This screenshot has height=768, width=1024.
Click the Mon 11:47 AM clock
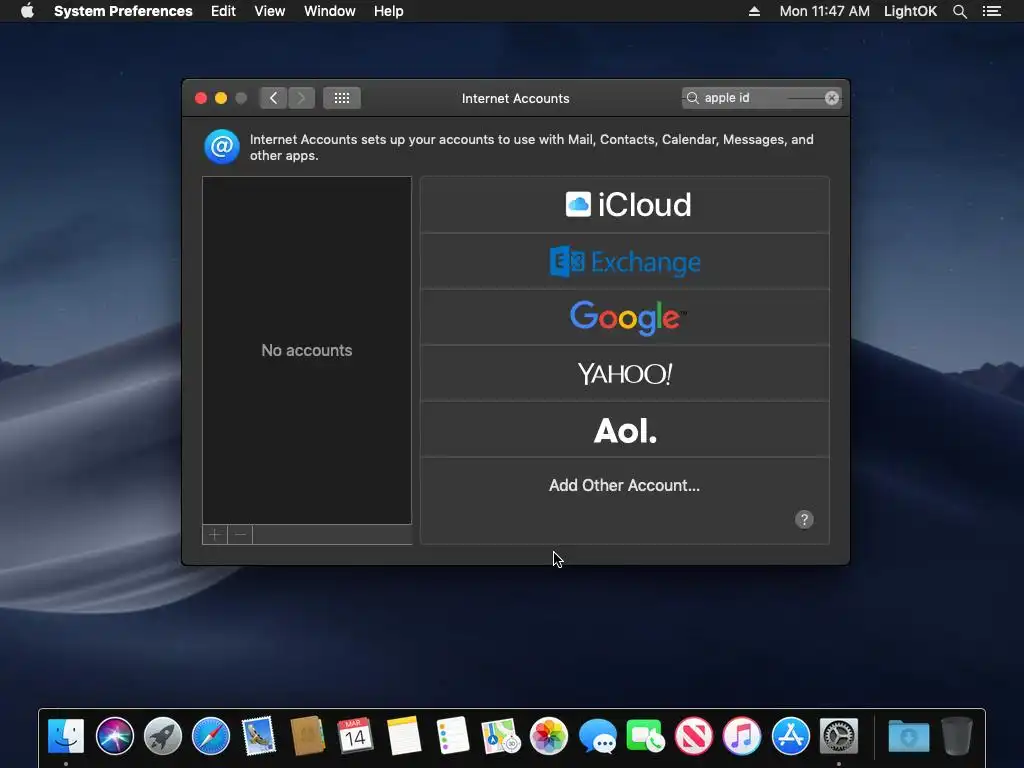[824, 11]
